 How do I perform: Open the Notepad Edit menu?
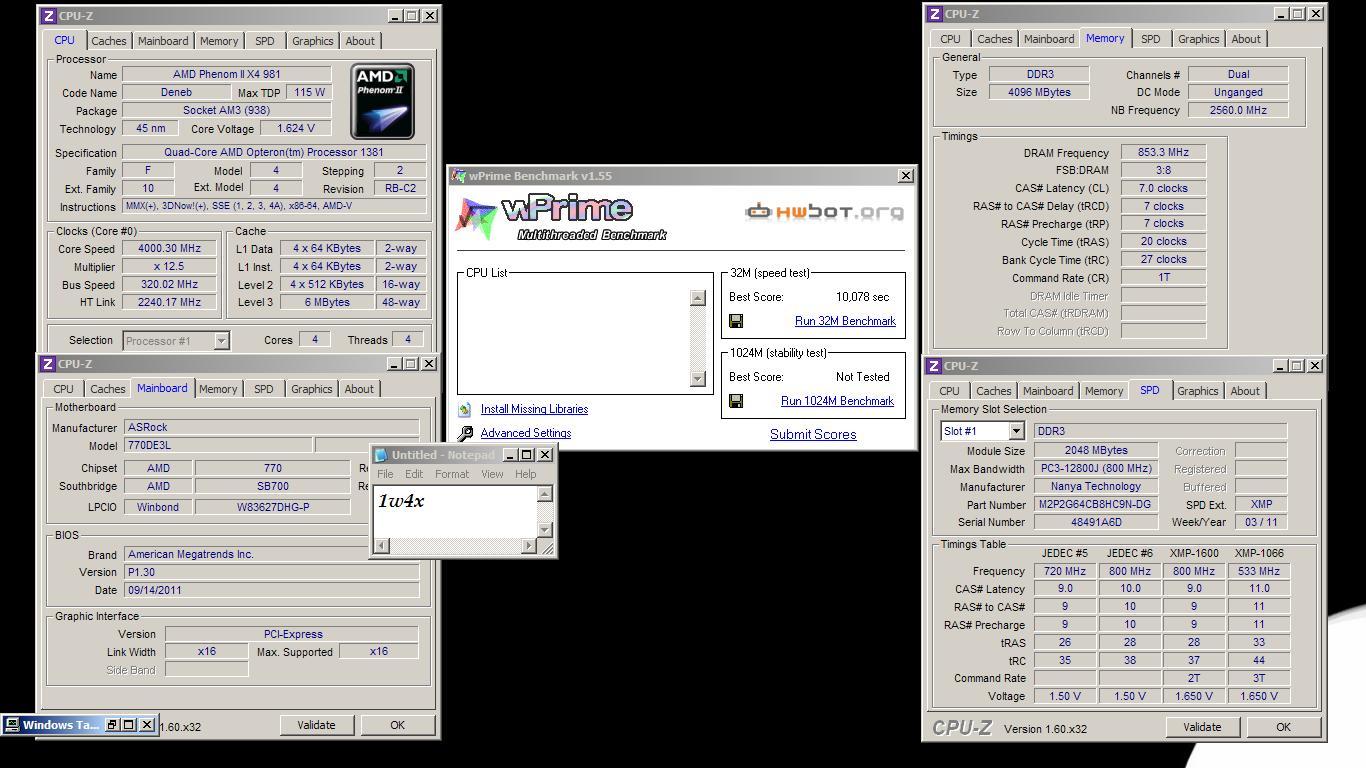[x=414, y=474]
